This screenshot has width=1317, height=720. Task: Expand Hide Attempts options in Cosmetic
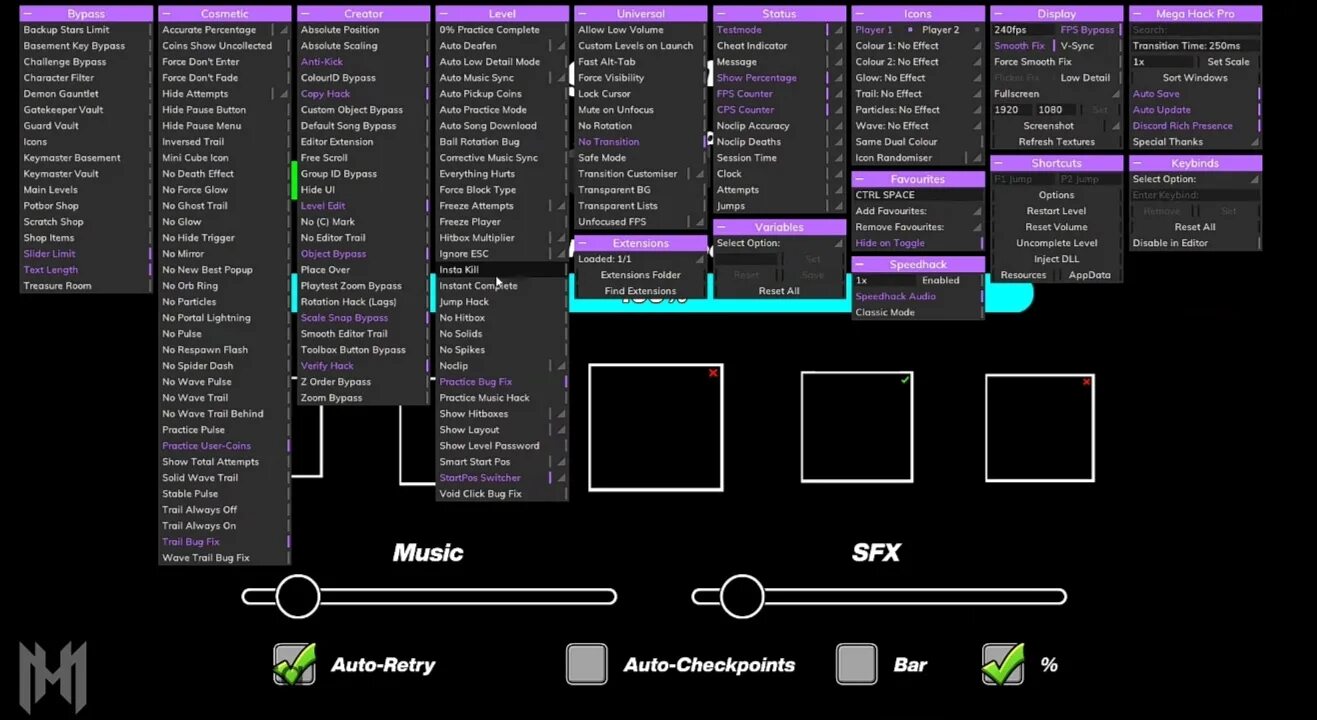tap(284, 95)
